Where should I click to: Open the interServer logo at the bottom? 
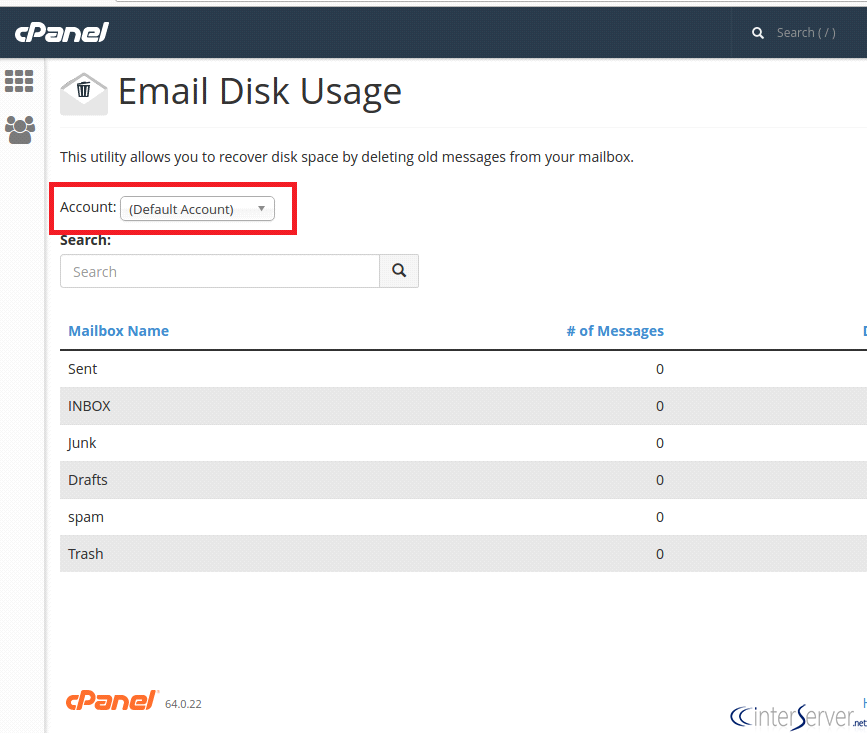795,716
